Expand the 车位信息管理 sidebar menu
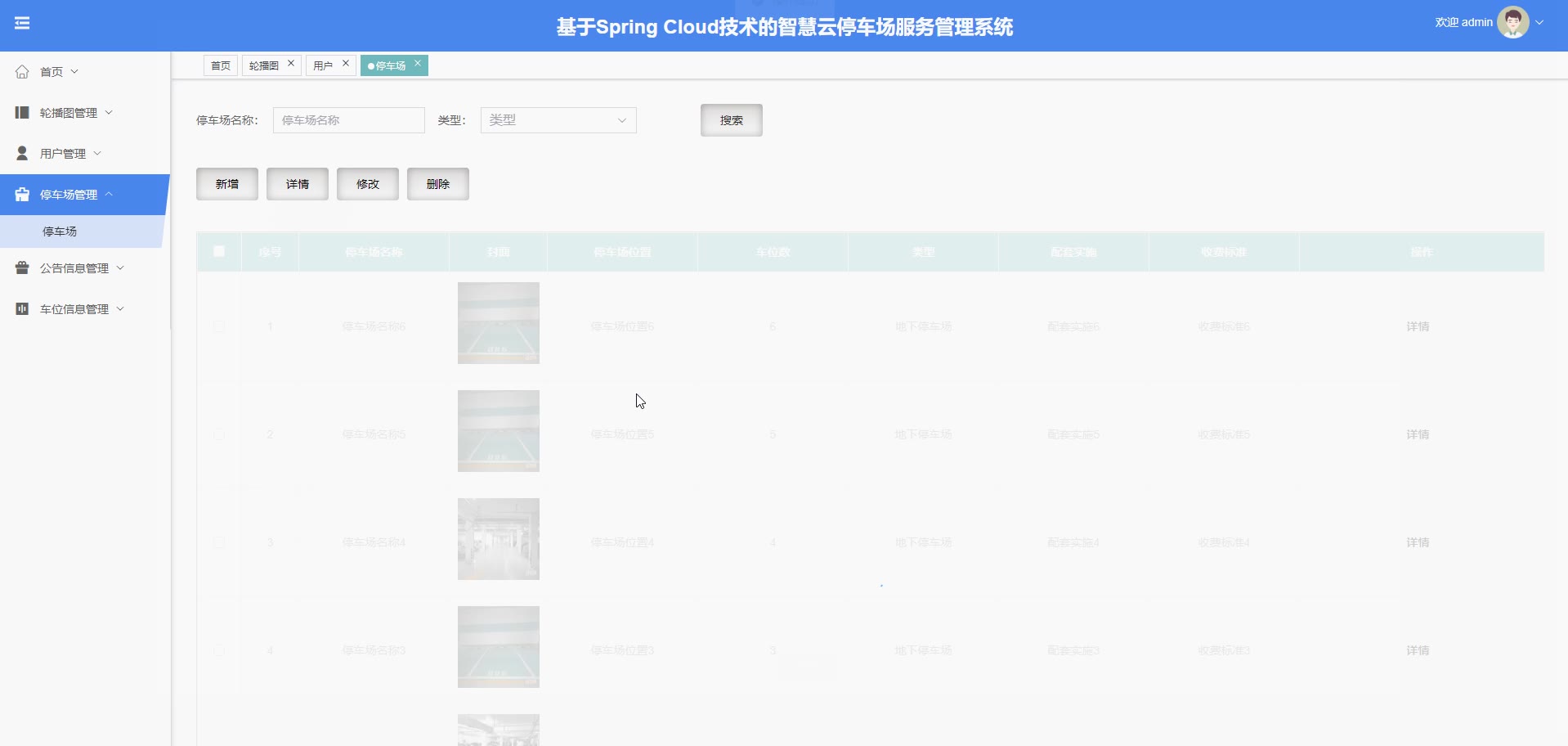Image resolution: width=1568 pixels, height=746 pixels. pyautogui.click(x=120, y=308)
